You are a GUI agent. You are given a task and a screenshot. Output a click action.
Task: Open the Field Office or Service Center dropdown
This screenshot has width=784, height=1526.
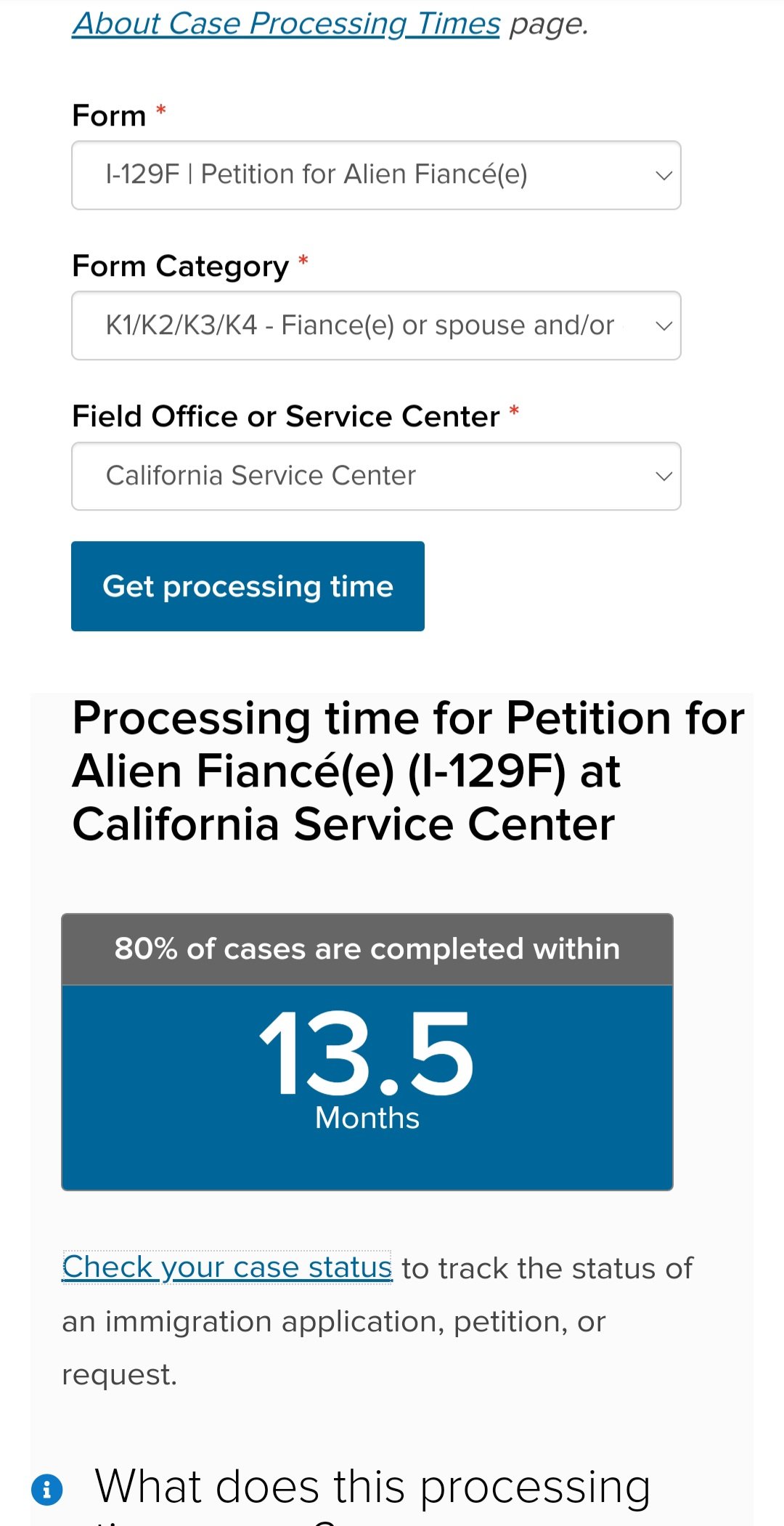coord(376,476)
